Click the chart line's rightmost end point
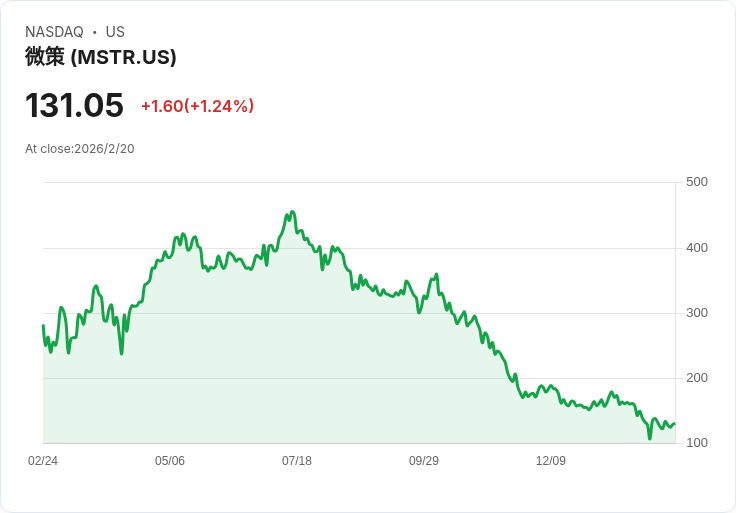This screenshot has height=513, width=736. tap(675, 424)
